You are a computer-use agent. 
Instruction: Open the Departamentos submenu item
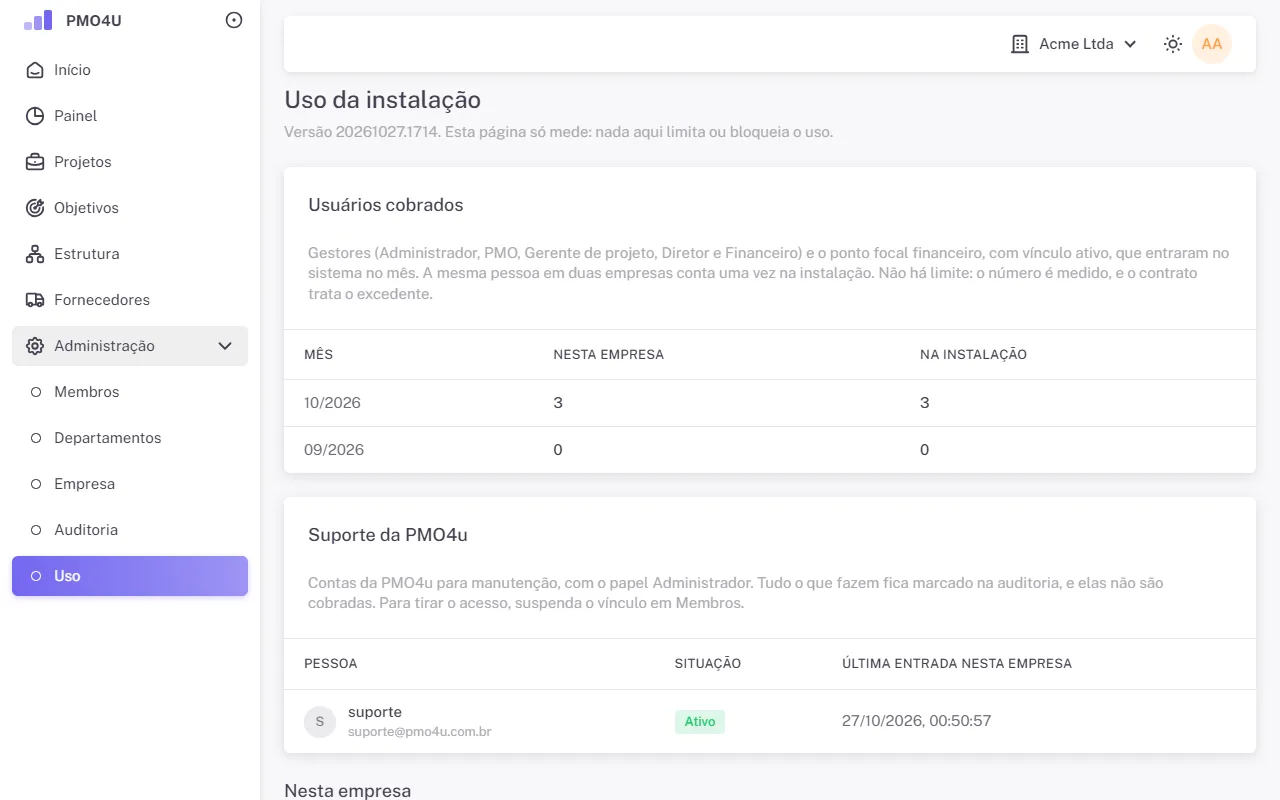pyautogui.click(x=130, y=438)
